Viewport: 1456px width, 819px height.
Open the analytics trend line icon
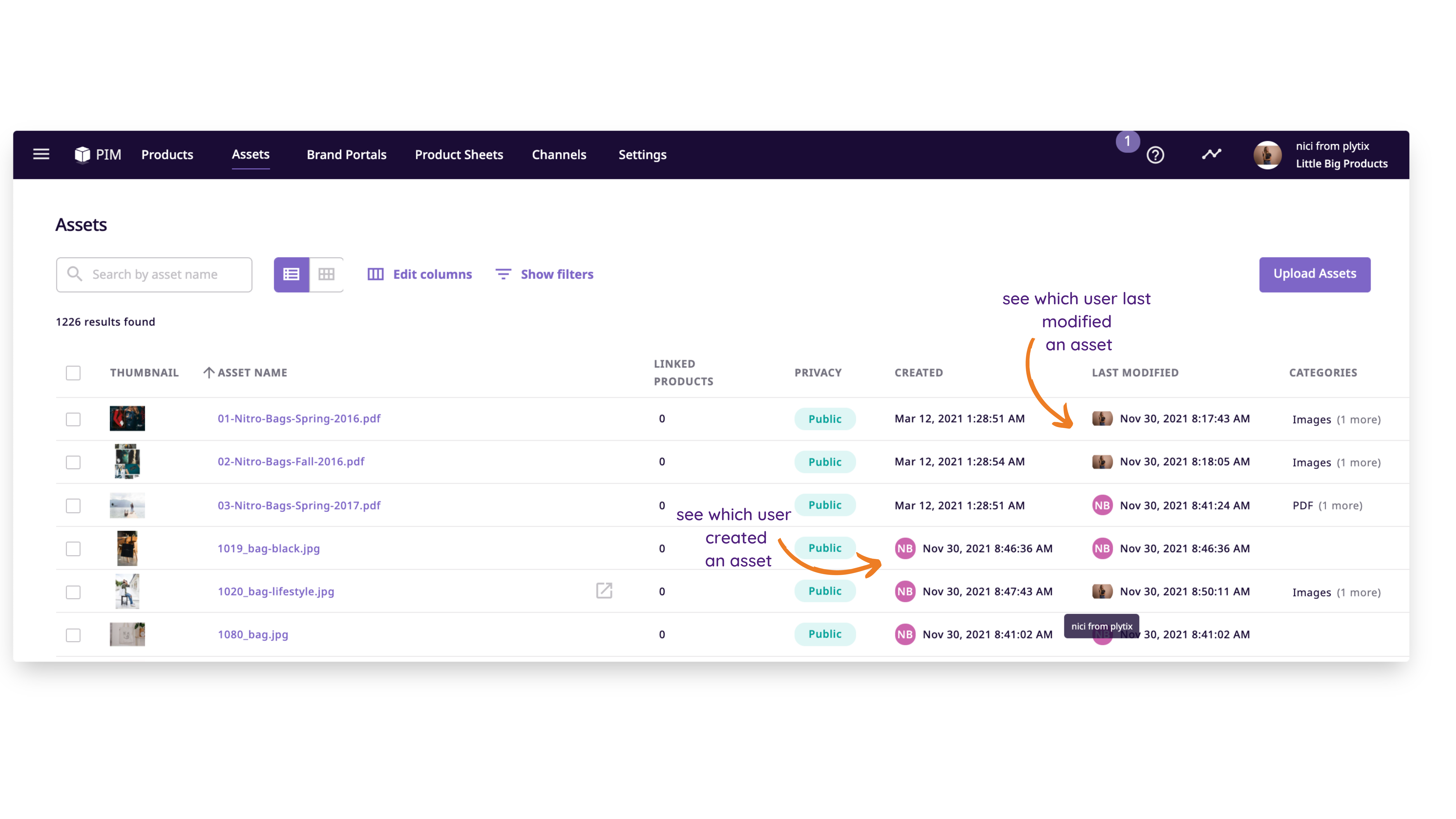click(1211, 154)
